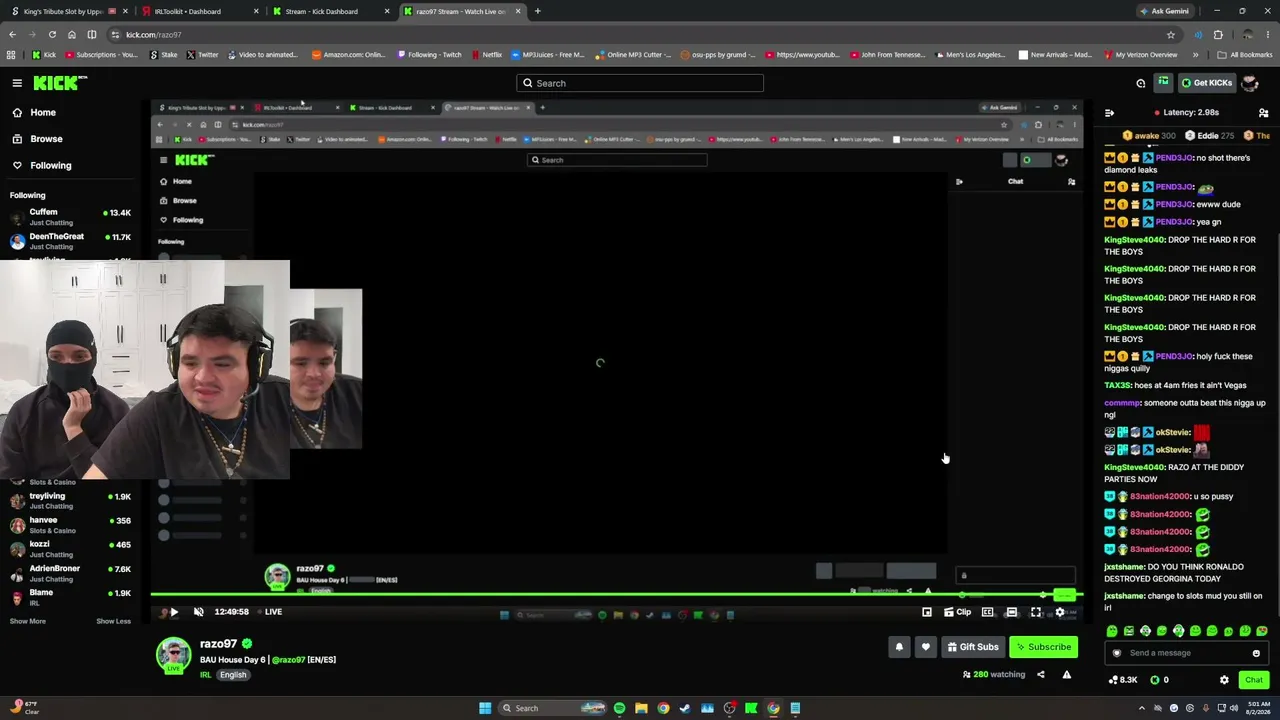Image resolution: width=1280 pixels, height=720 pixels.
Task: Open the Kick sidebar hamburger menu
Action: (17, 83)
